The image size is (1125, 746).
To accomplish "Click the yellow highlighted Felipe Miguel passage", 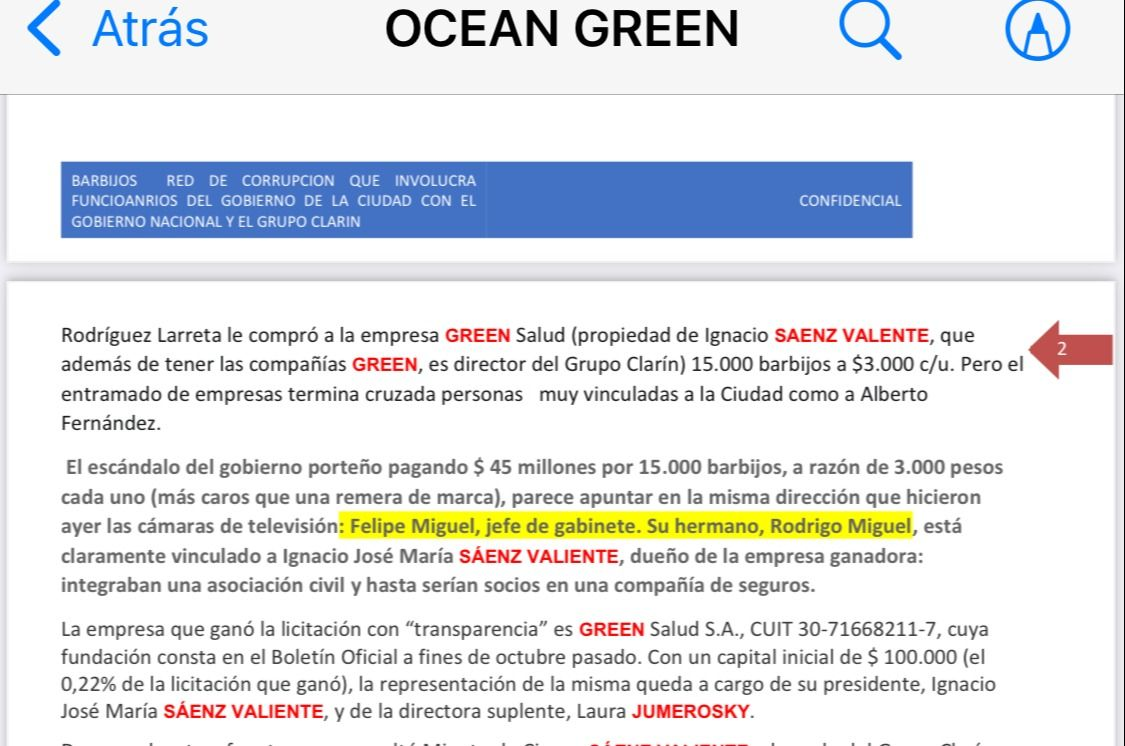I will (x=626, y=527).
